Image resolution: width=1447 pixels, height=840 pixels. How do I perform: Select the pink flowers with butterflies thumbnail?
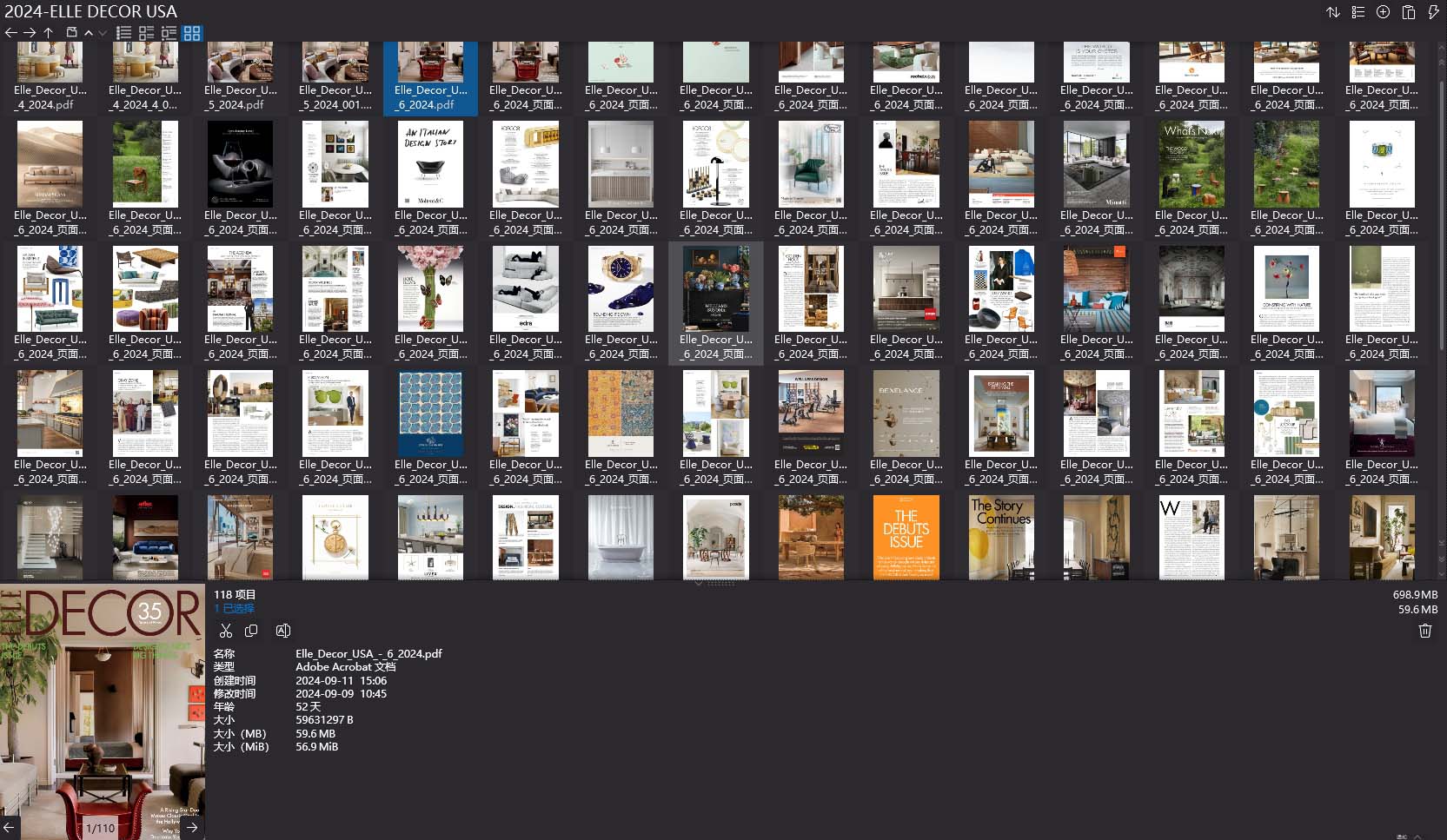(430, 288)
